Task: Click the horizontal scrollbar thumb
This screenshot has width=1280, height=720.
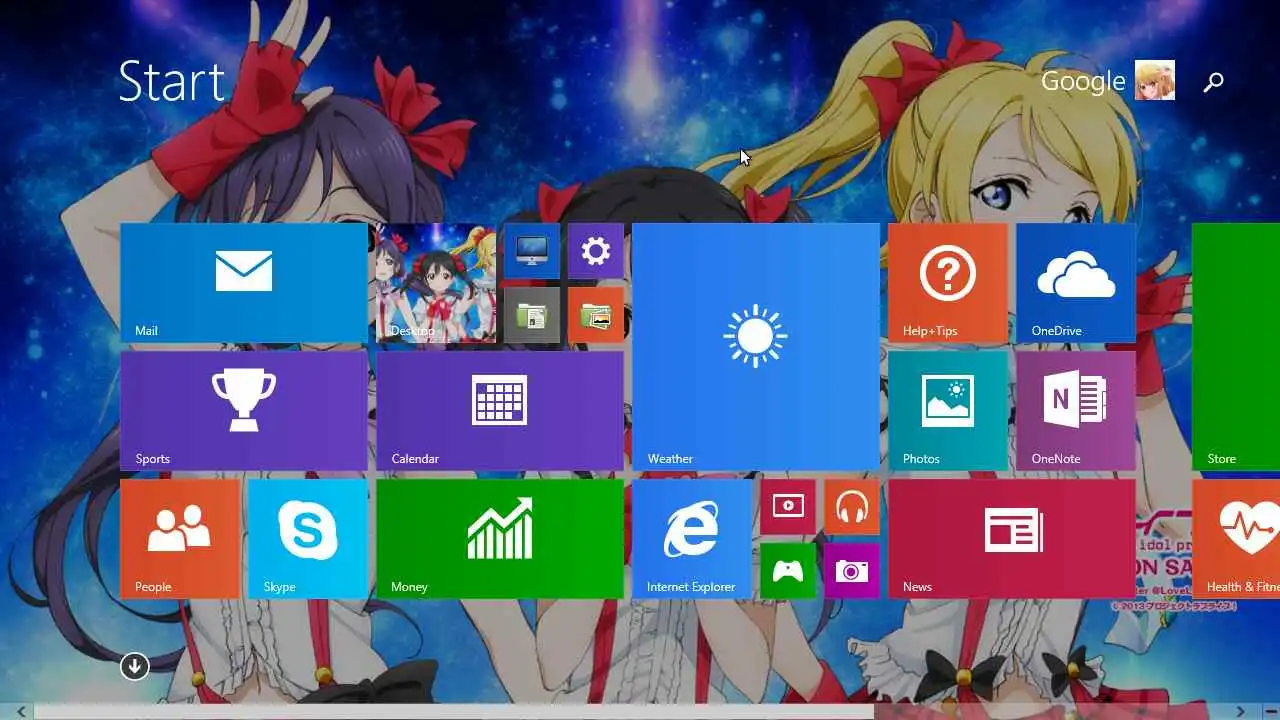Action: [454, 711]
